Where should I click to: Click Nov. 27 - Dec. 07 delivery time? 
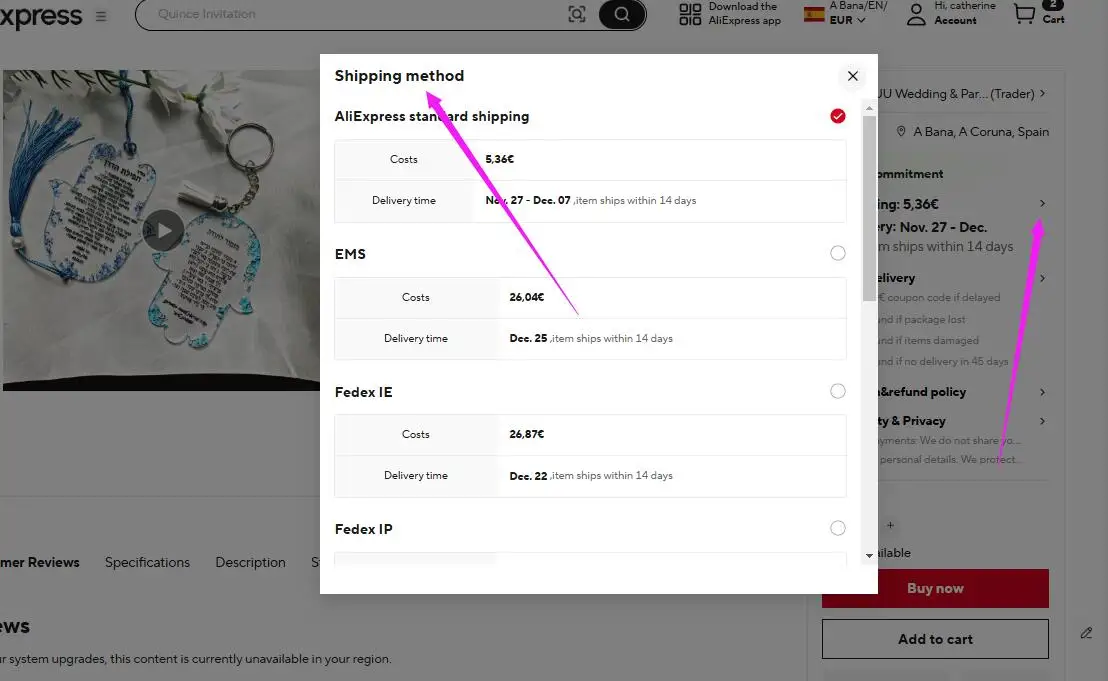[528, 201]
